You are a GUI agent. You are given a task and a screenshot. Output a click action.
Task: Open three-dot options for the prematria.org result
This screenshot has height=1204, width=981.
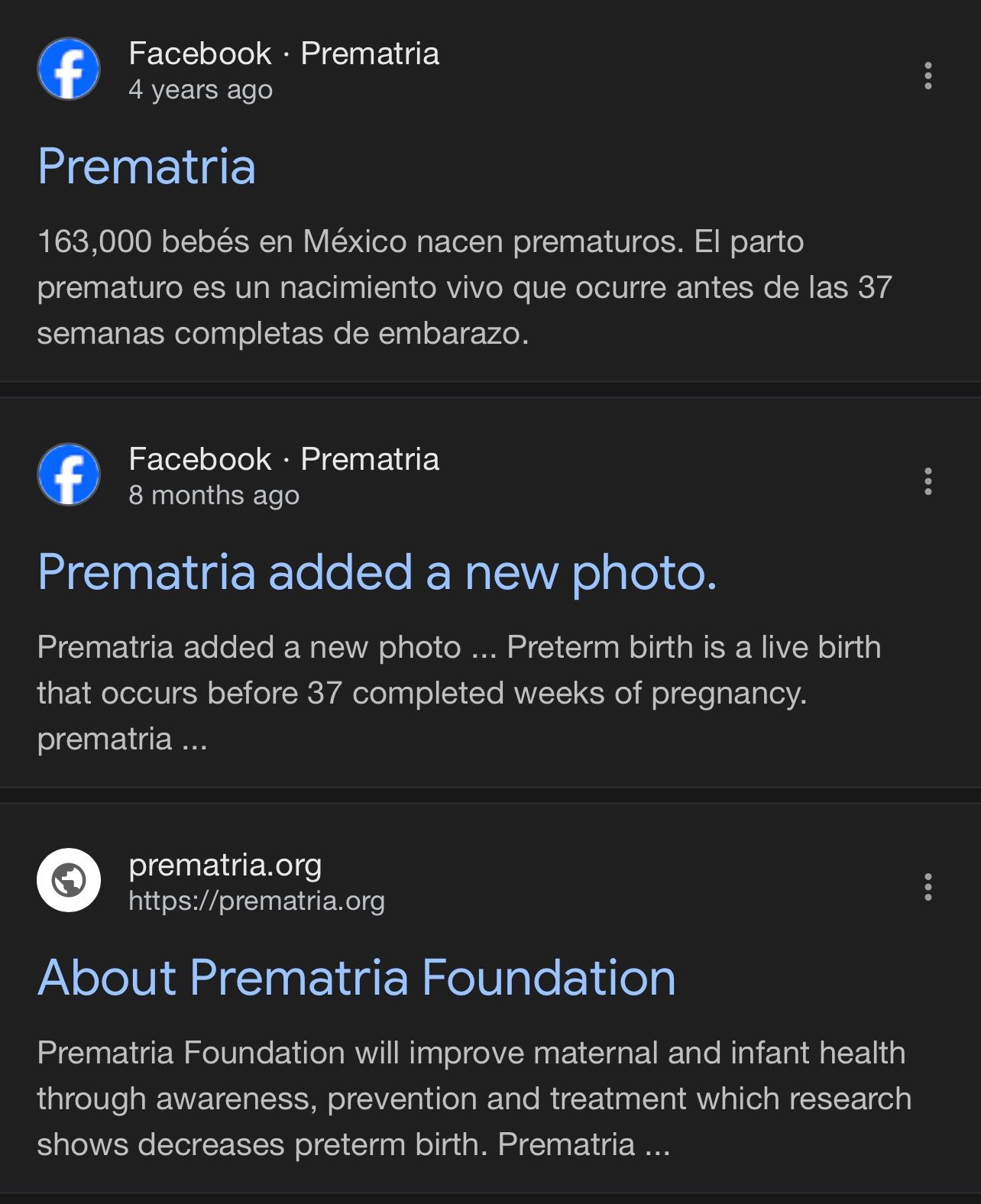coord(928,887)
